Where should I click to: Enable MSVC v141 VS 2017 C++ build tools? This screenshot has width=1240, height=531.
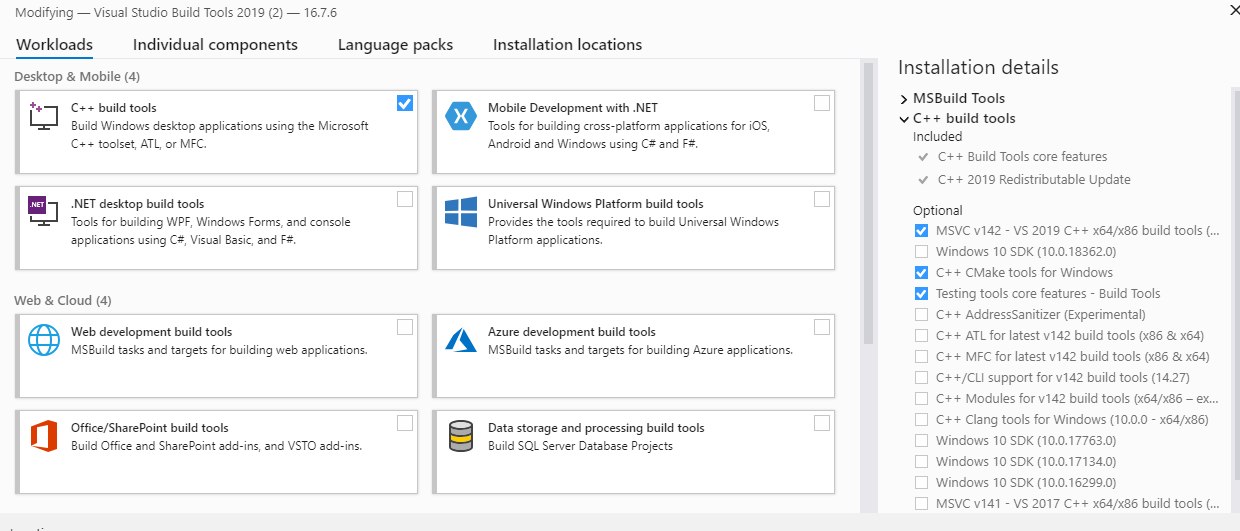coord(921,504)
